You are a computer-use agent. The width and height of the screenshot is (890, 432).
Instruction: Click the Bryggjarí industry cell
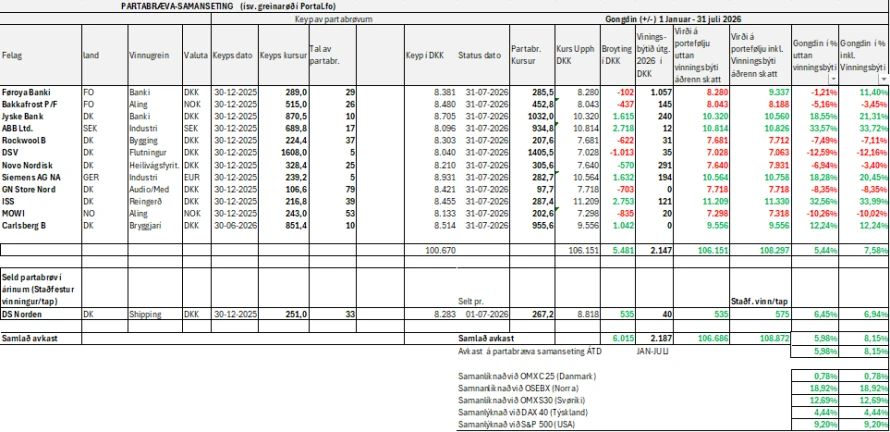tap(154, 225)
